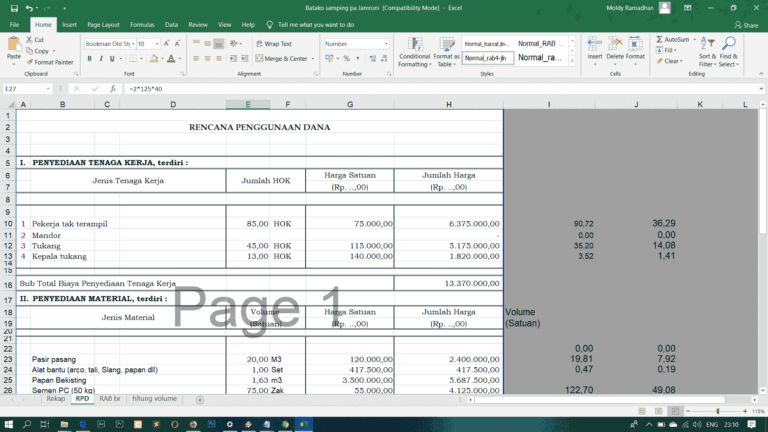Click the Format Painter tool
The width and height of the screenshot is (768, 432).
pyautogui.click(x=54, y=62)
